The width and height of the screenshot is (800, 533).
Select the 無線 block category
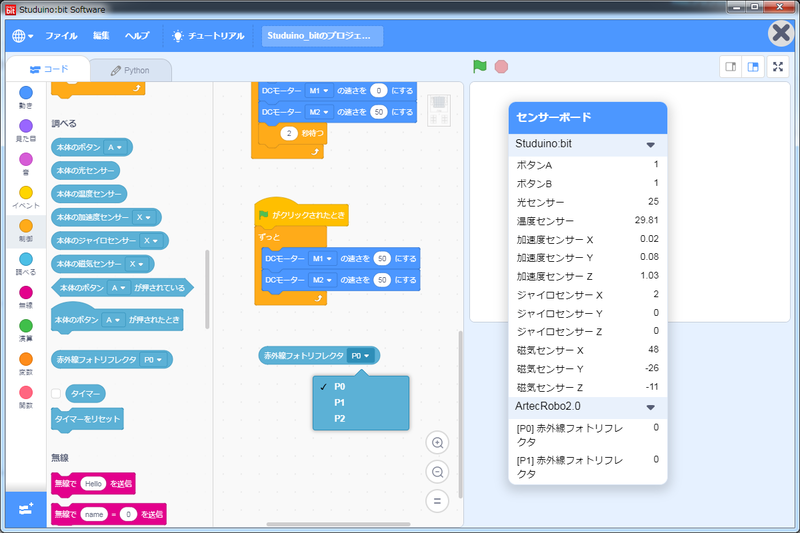tap(26, 297)
